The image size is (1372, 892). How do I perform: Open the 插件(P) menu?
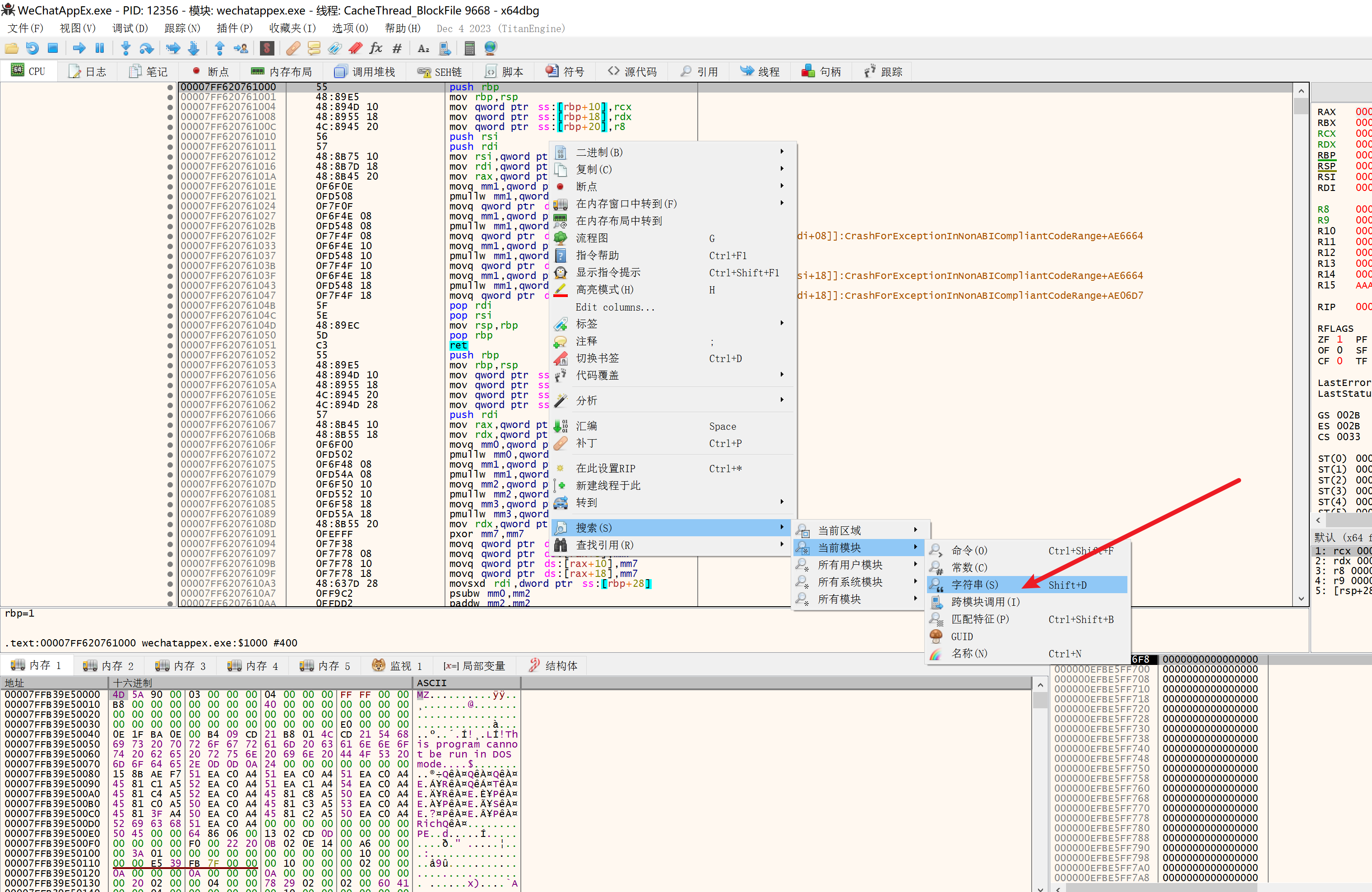(x=234, y=28)
